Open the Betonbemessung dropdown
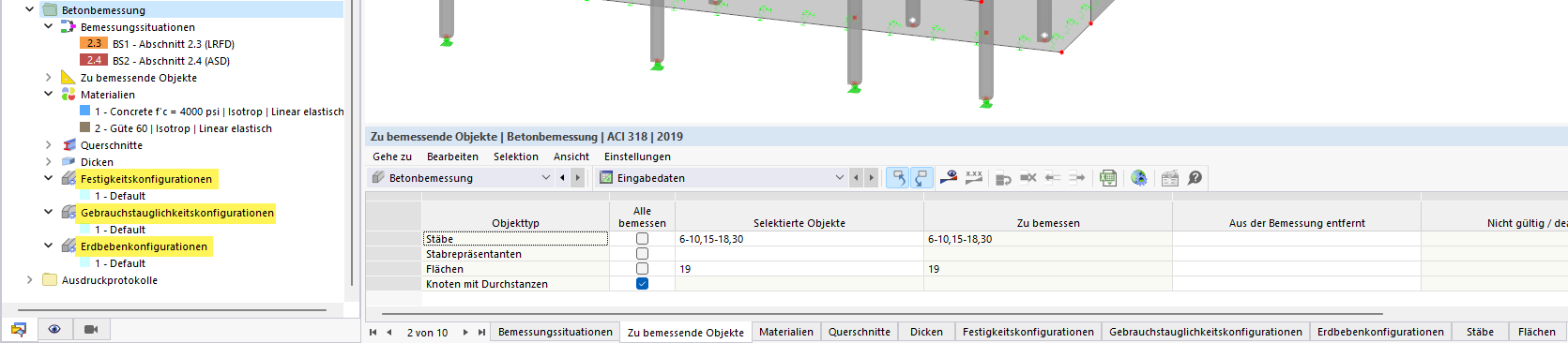 click(545, 177)
